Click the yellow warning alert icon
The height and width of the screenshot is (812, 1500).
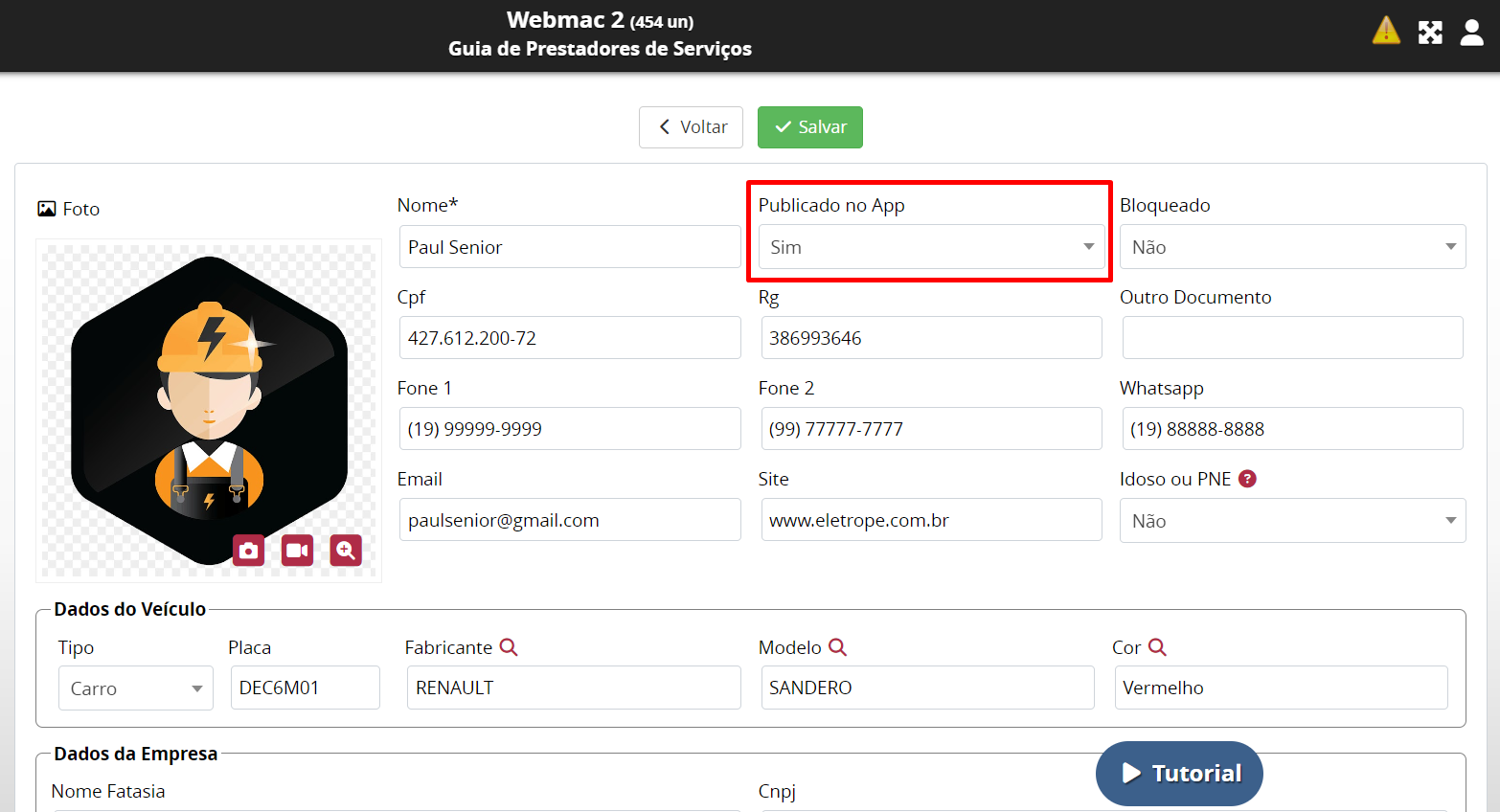pos(1385,32)
